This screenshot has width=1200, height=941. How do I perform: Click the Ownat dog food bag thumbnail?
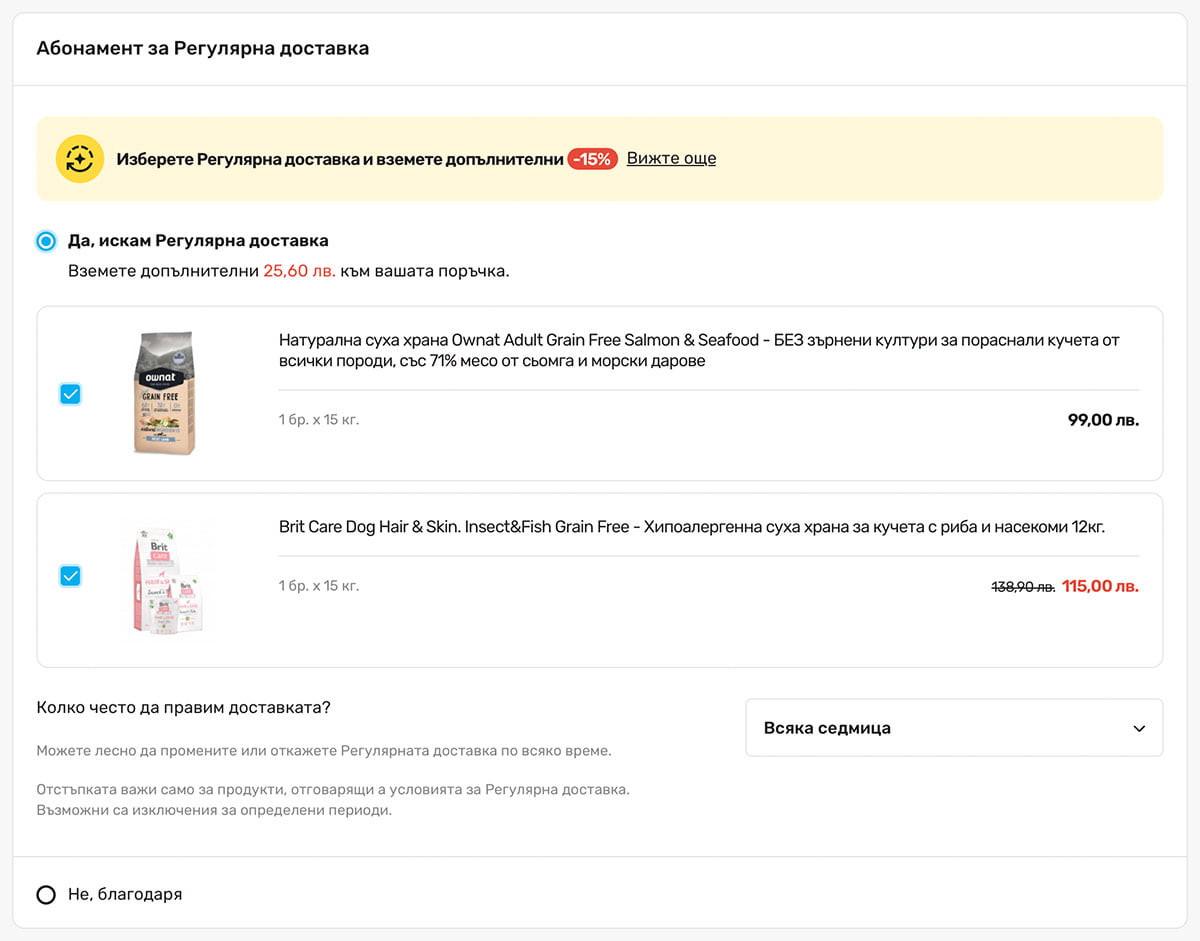[x=164, y=393]
